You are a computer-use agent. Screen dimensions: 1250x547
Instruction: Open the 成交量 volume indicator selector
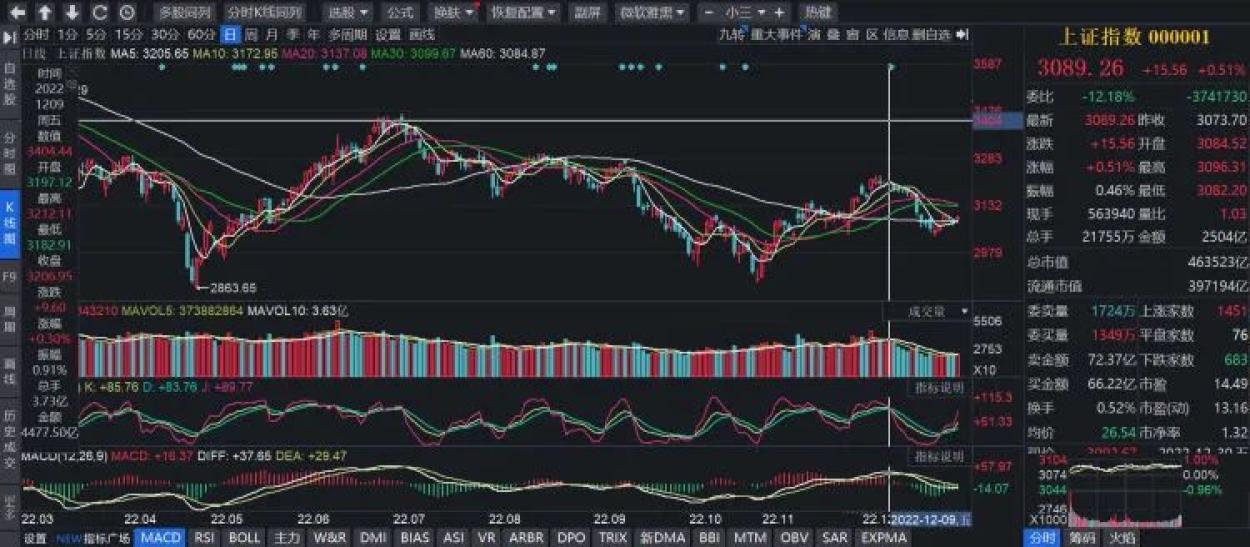tap(927, 312)
